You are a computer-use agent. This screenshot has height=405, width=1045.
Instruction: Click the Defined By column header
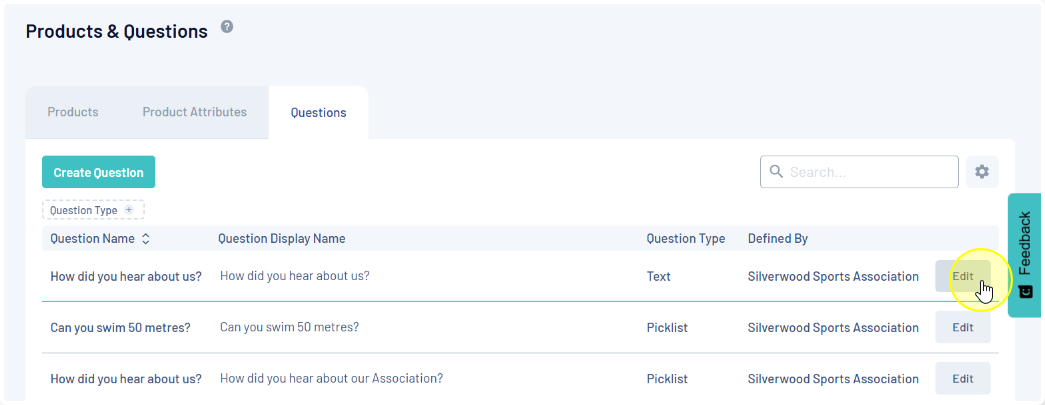click(x=777, y=239)
